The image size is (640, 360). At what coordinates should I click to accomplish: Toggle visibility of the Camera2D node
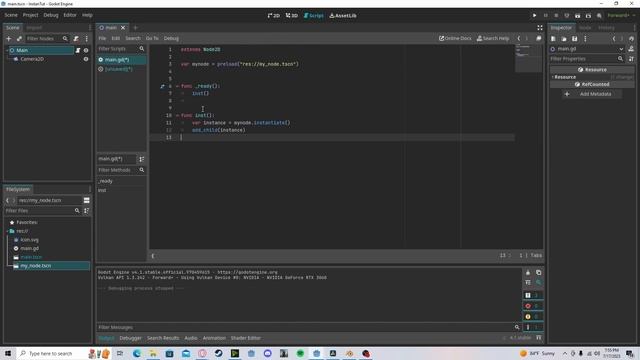86,59
